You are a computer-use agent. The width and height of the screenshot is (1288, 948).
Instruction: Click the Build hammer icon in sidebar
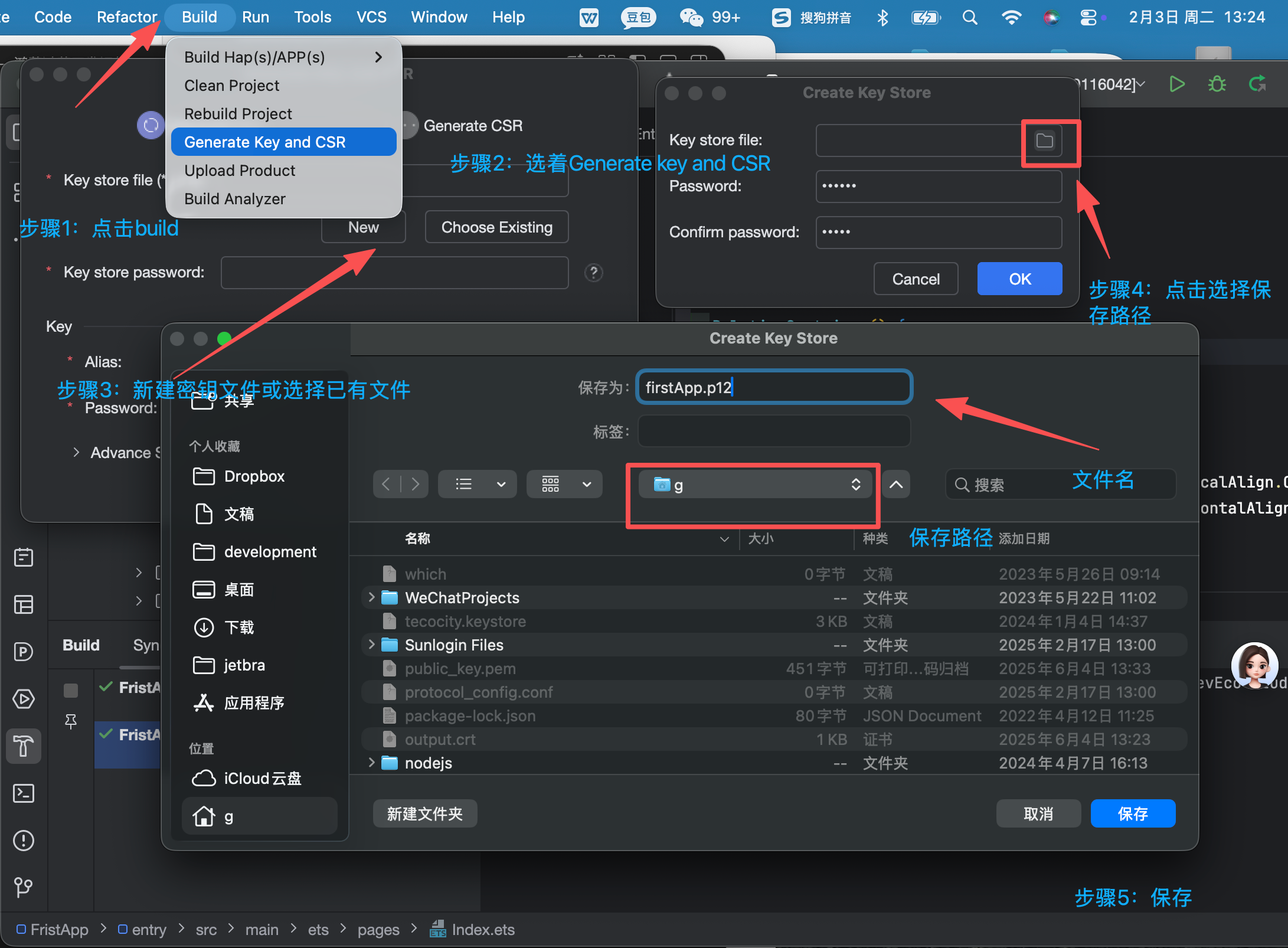(24, 746)
